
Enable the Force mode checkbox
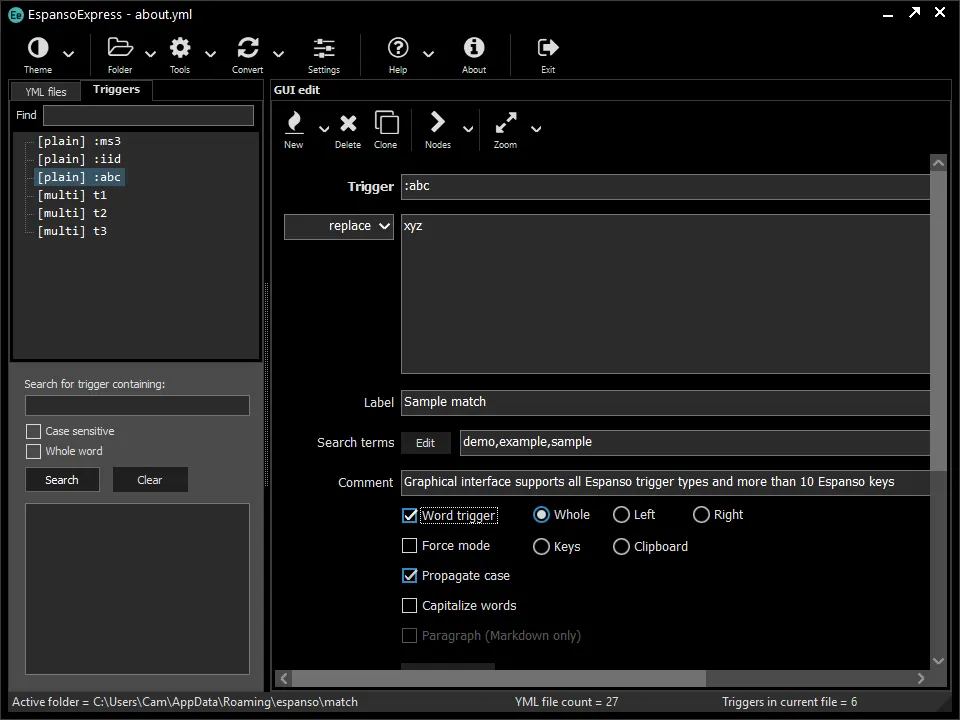[410, 546]
